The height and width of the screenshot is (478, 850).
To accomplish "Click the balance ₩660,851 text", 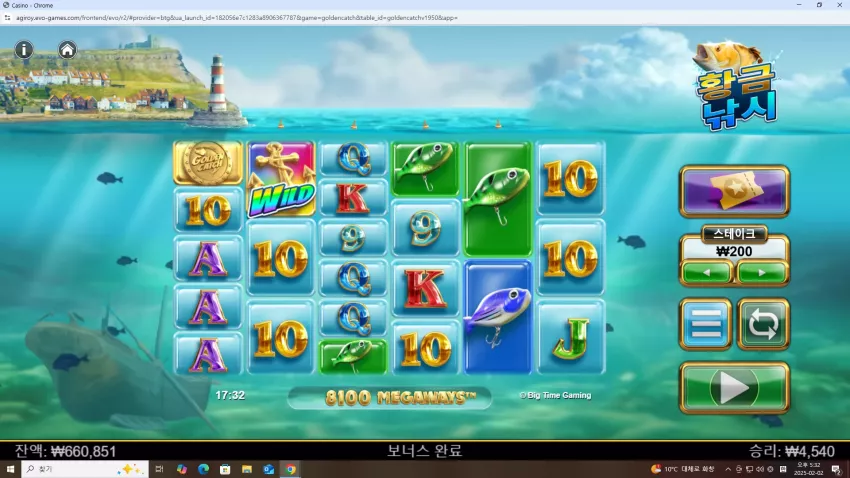I will point(66,451).
